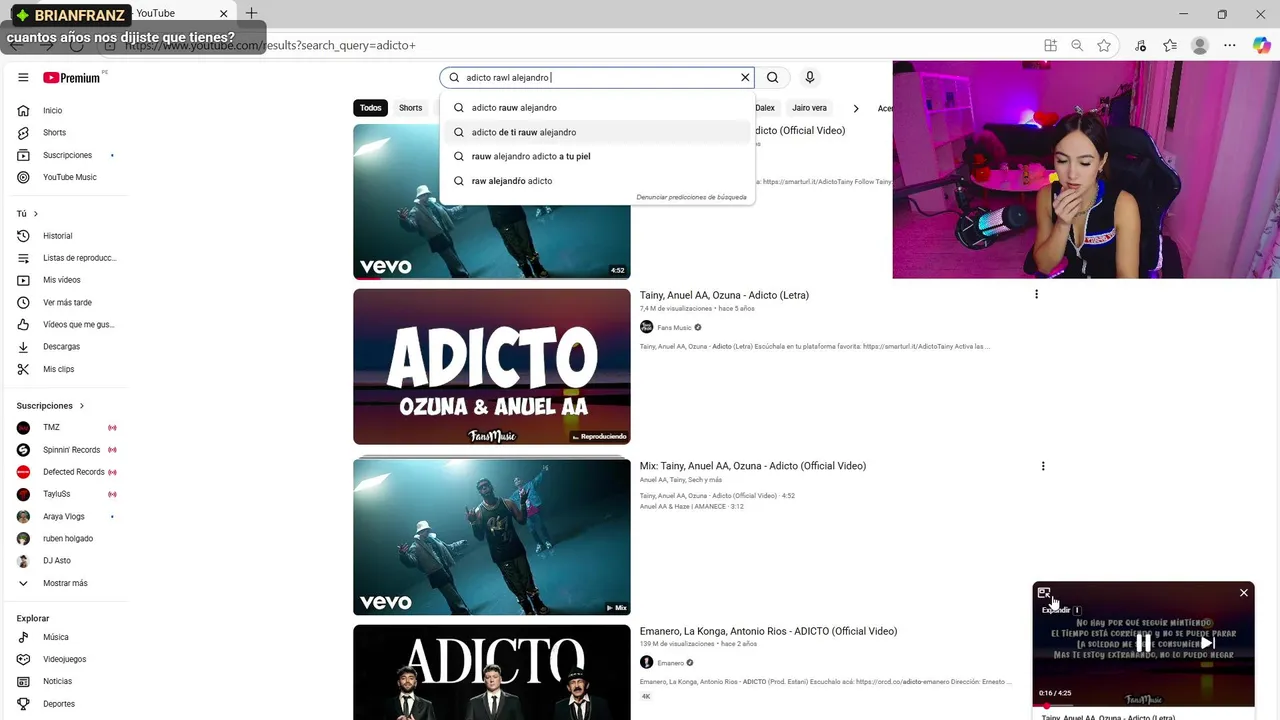
Task: Open Vídeos que me gustan
Action: [64, 324]
